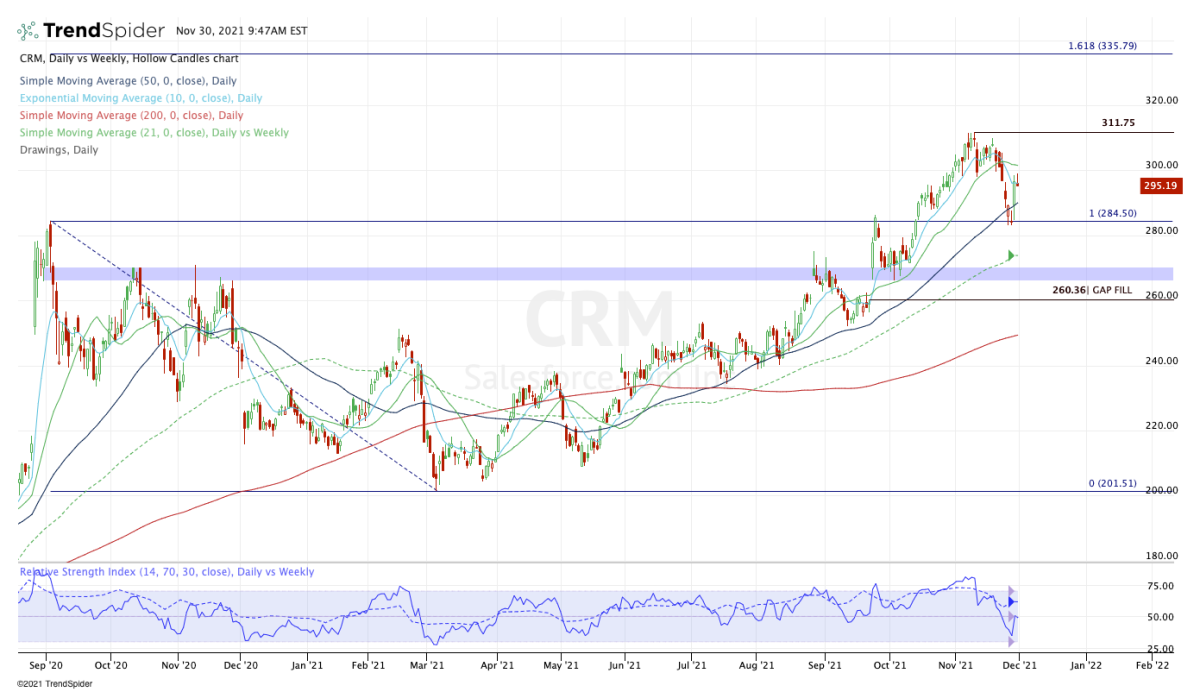Screen dimensions: 1200x692
Task: Click the Dec '20 date axis label
Action: [241, 663]
